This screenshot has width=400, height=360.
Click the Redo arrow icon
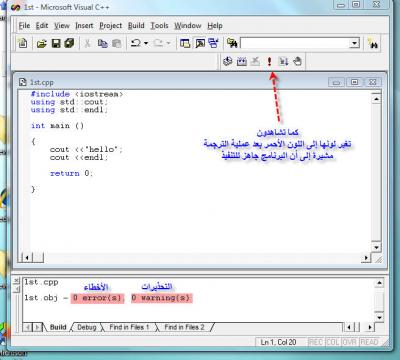(x=158, y=43)
